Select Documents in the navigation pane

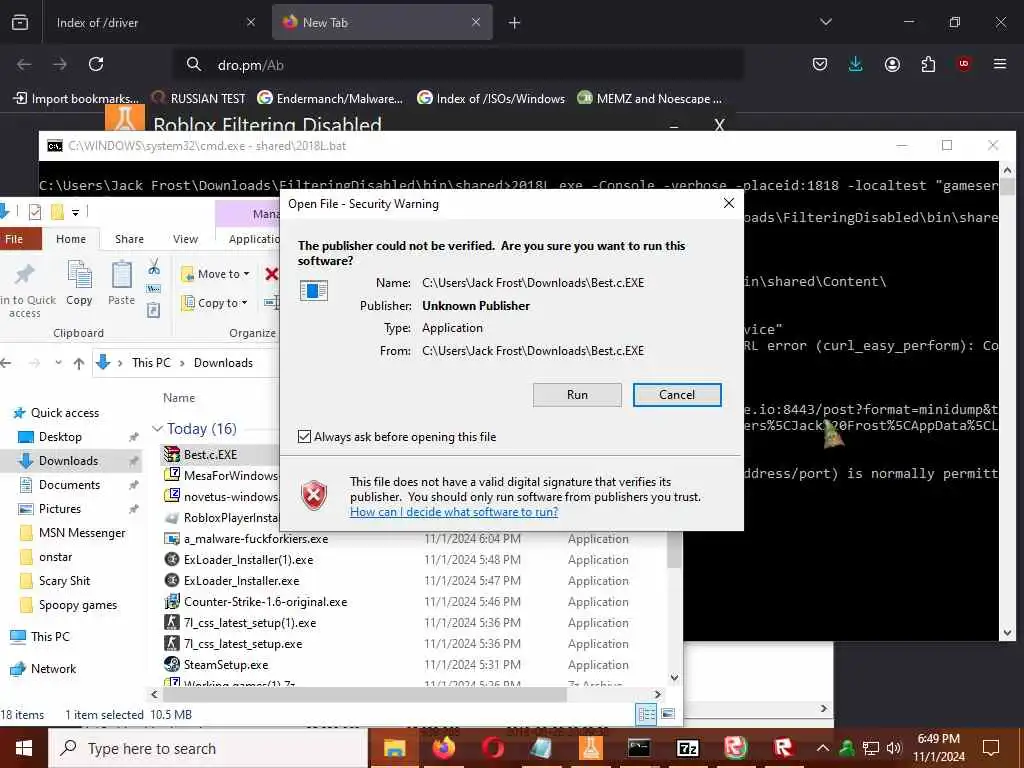click(69, 485)
